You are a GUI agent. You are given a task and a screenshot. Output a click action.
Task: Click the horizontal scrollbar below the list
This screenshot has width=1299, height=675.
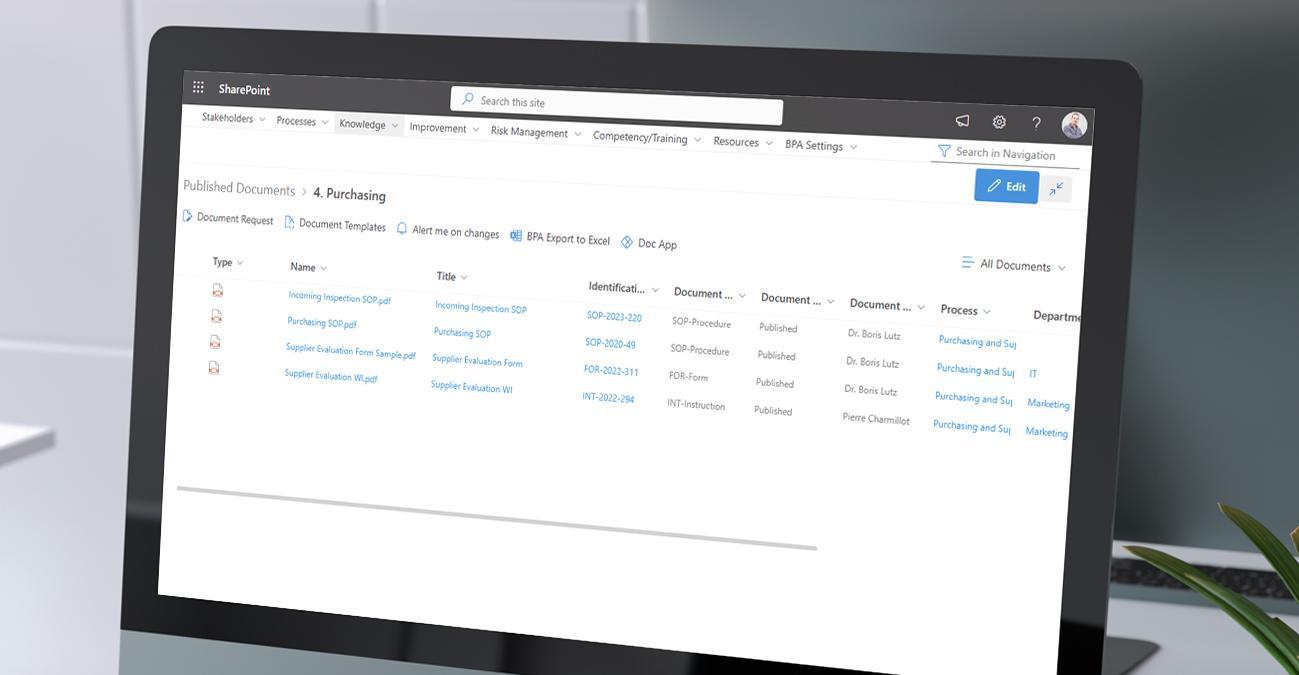497,518
